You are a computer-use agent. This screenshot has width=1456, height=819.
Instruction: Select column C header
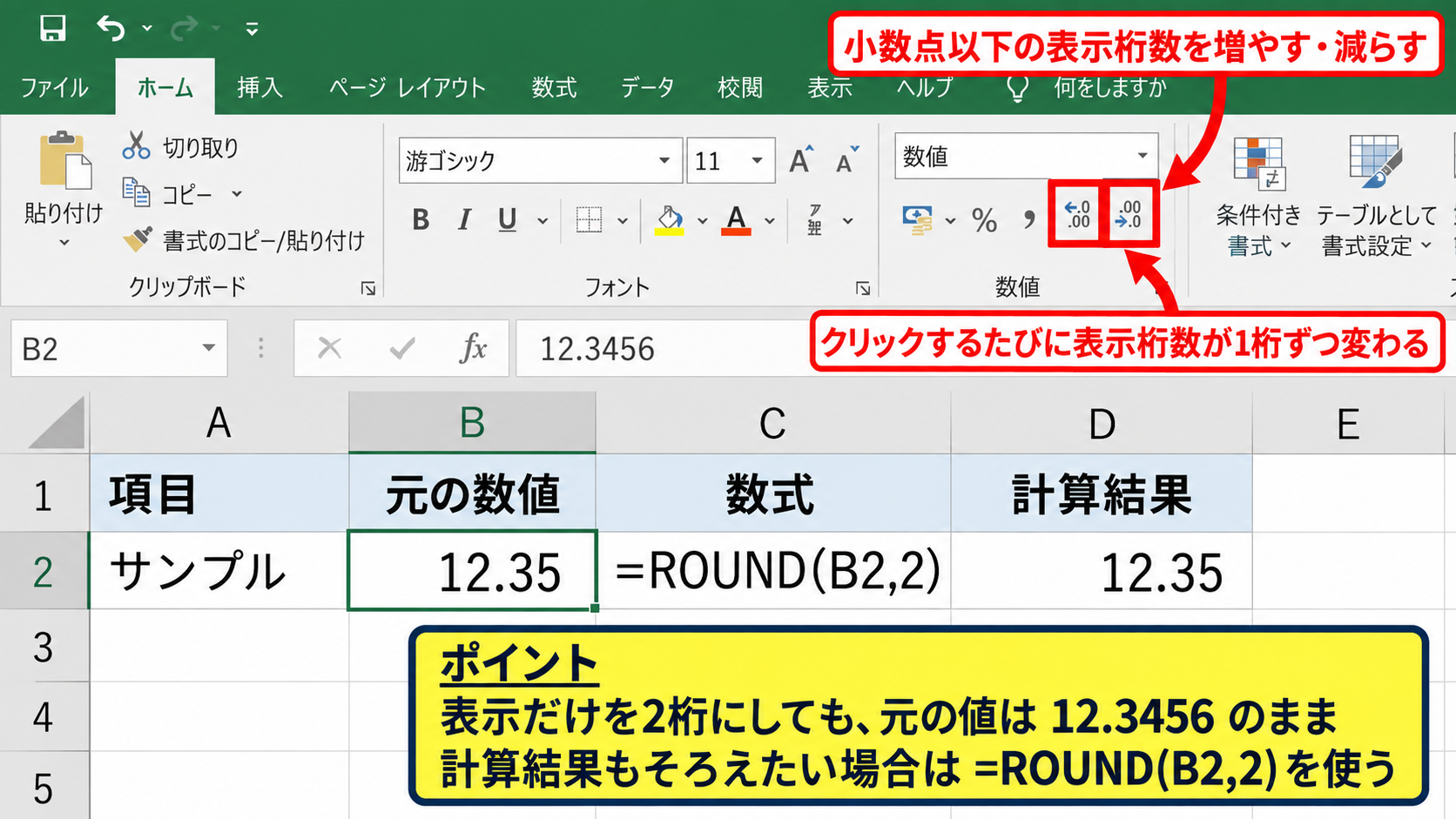(x=773, y=423)
